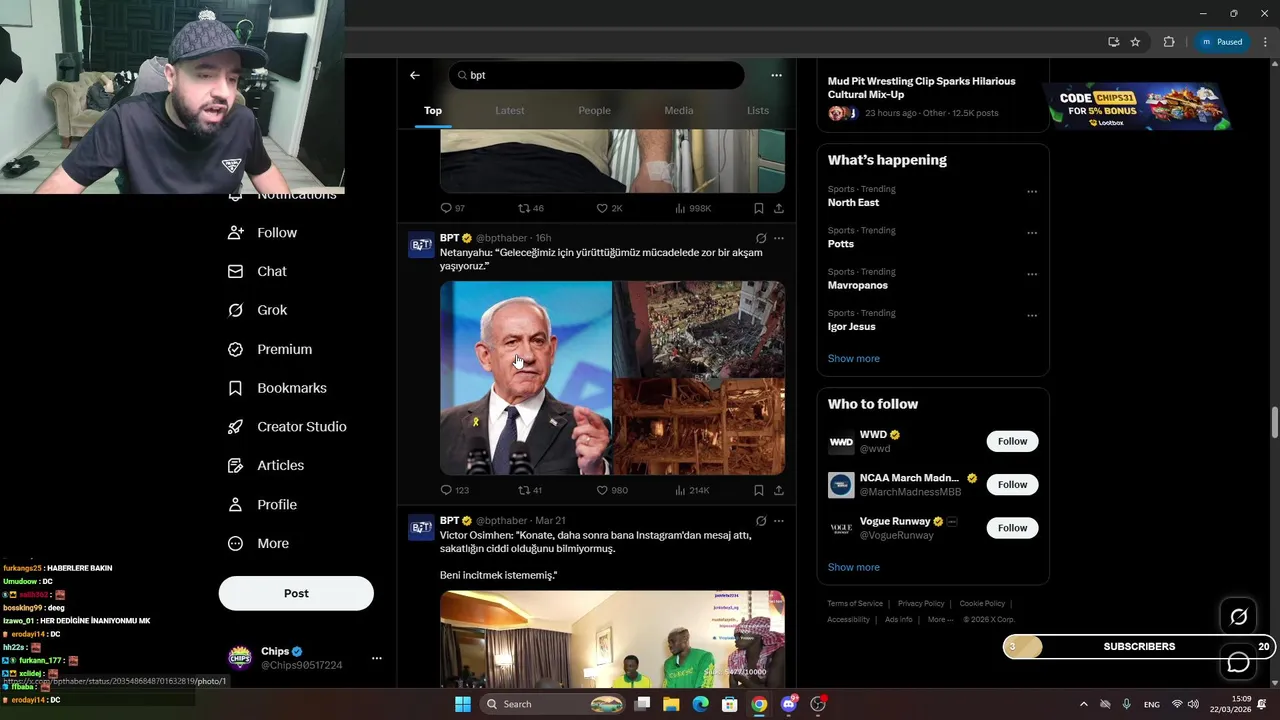Open the Mud Pit Wrestling Clip story
Viewport: 1280px width, 720px height.
pos(932,98)
